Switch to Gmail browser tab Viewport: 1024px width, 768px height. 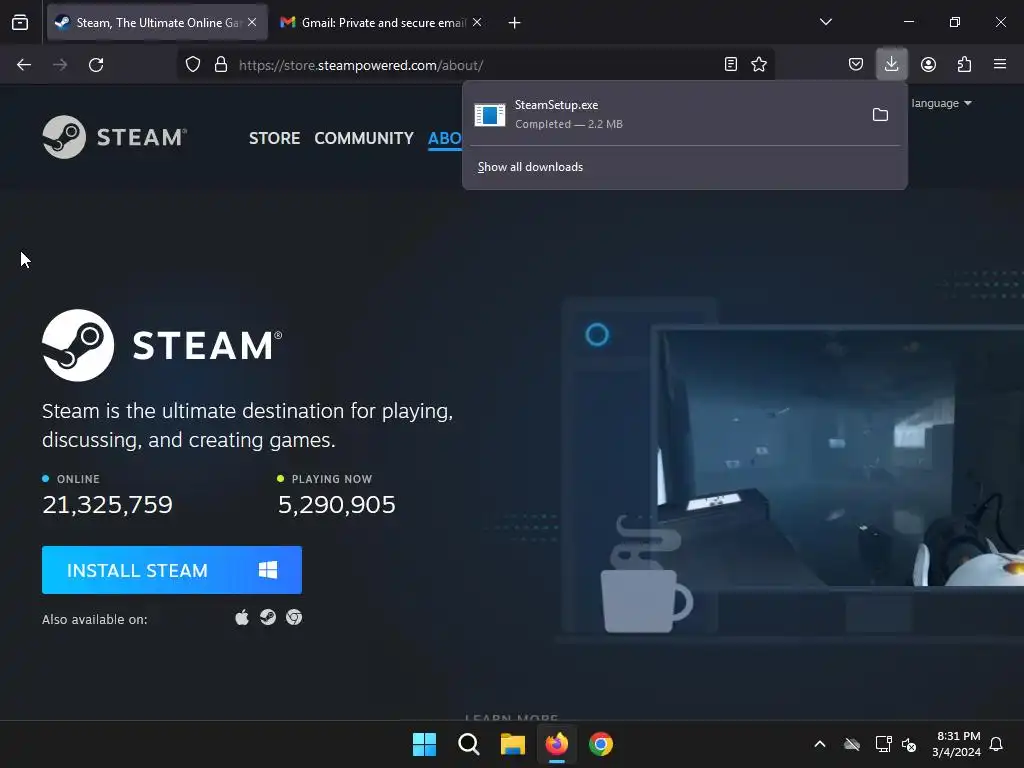[x=382, y=22]
